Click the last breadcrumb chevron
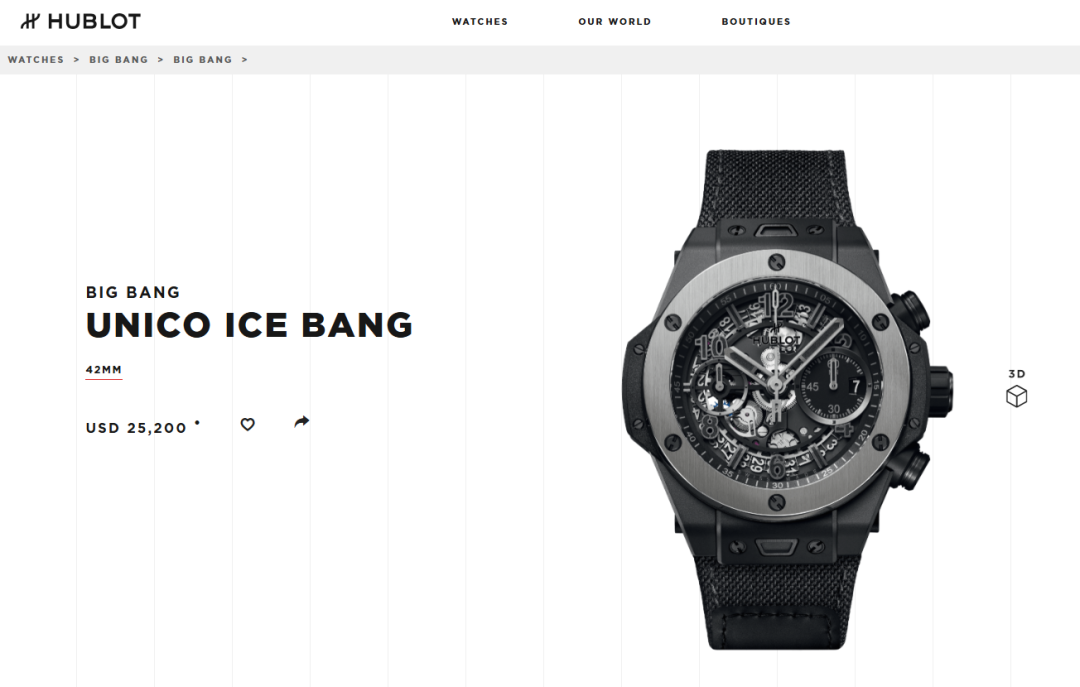 [x=245, y=60]
